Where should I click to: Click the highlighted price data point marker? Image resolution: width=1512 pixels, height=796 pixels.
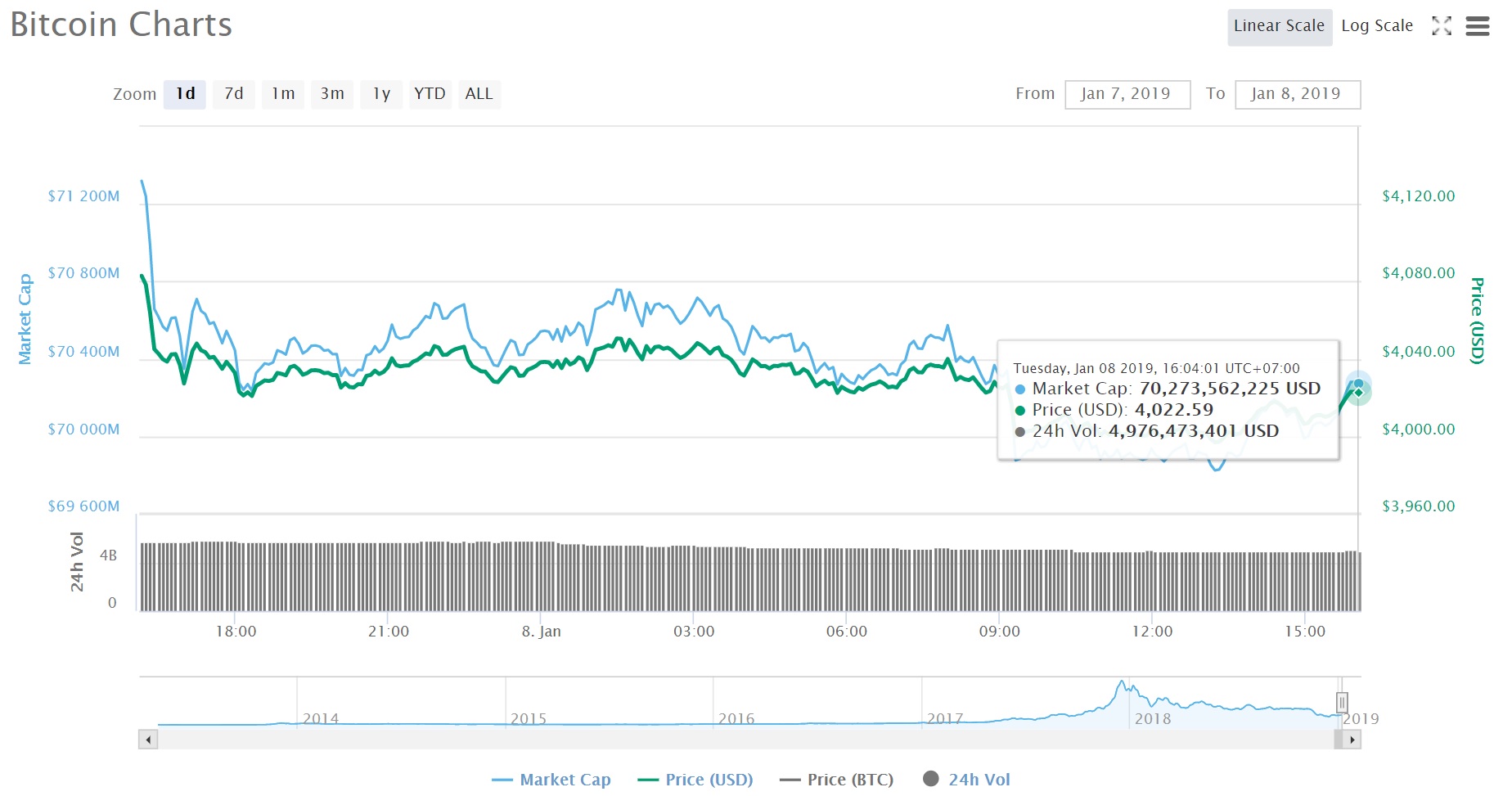tap(1358, 393)
